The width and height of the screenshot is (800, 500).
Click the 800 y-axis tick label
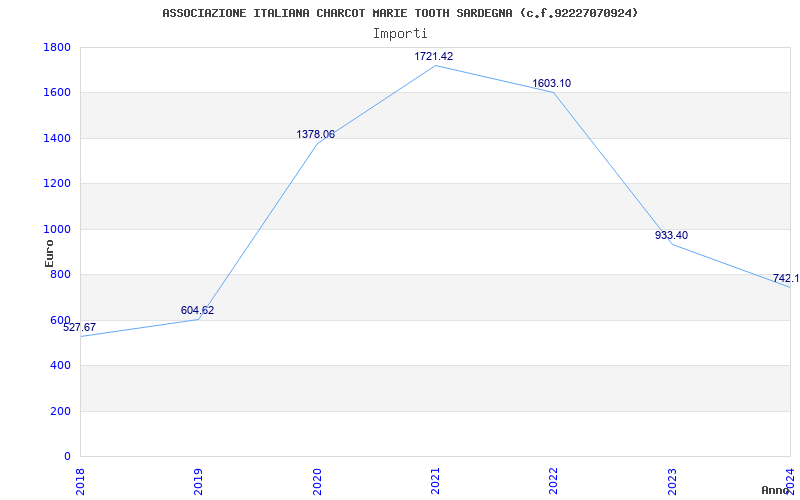[61, 274]
